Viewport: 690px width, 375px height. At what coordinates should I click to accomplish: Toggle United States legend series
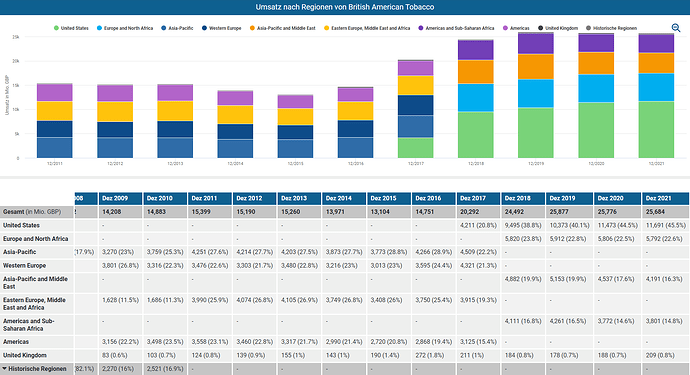71,28
